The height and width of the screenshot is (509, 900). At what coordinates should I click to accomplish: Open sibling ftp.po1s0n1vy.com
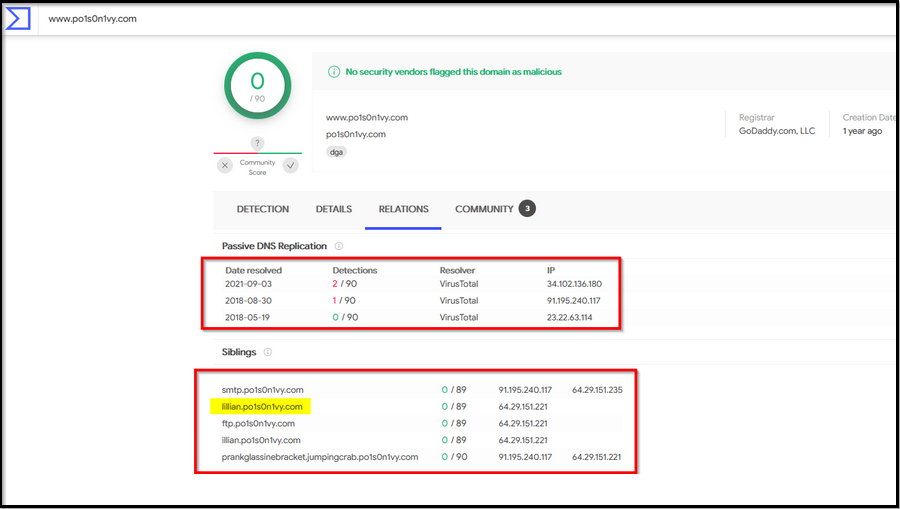coord(258,423)
